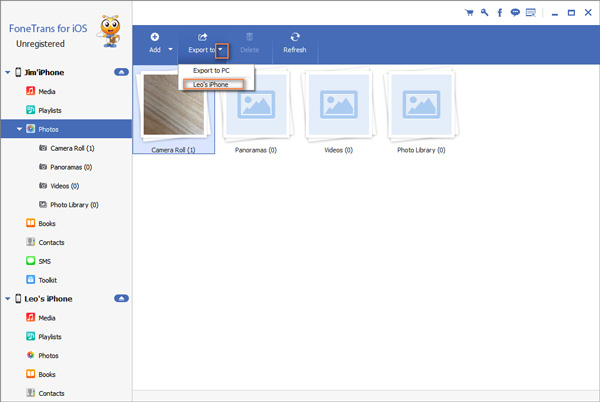Screen dimensions: 600x402
Task: Click the Export to share icon
Action: 202,37
